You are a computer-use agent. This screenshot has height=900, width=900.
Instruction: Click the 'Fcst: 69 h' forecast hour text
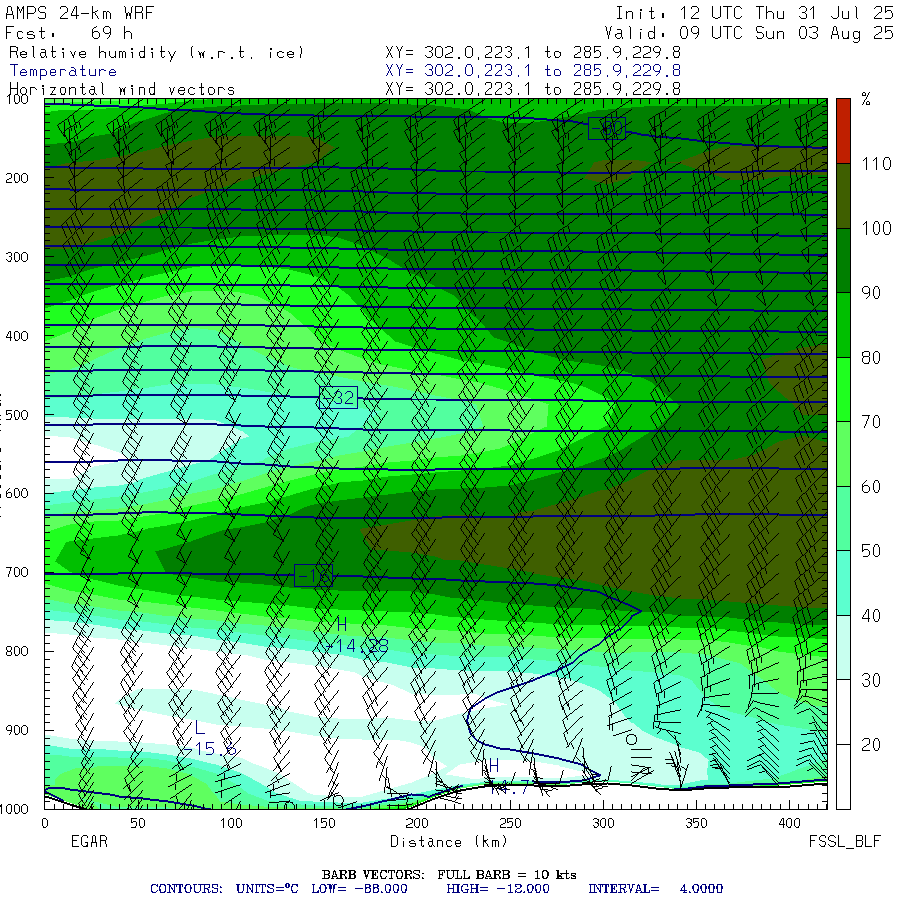68,33
